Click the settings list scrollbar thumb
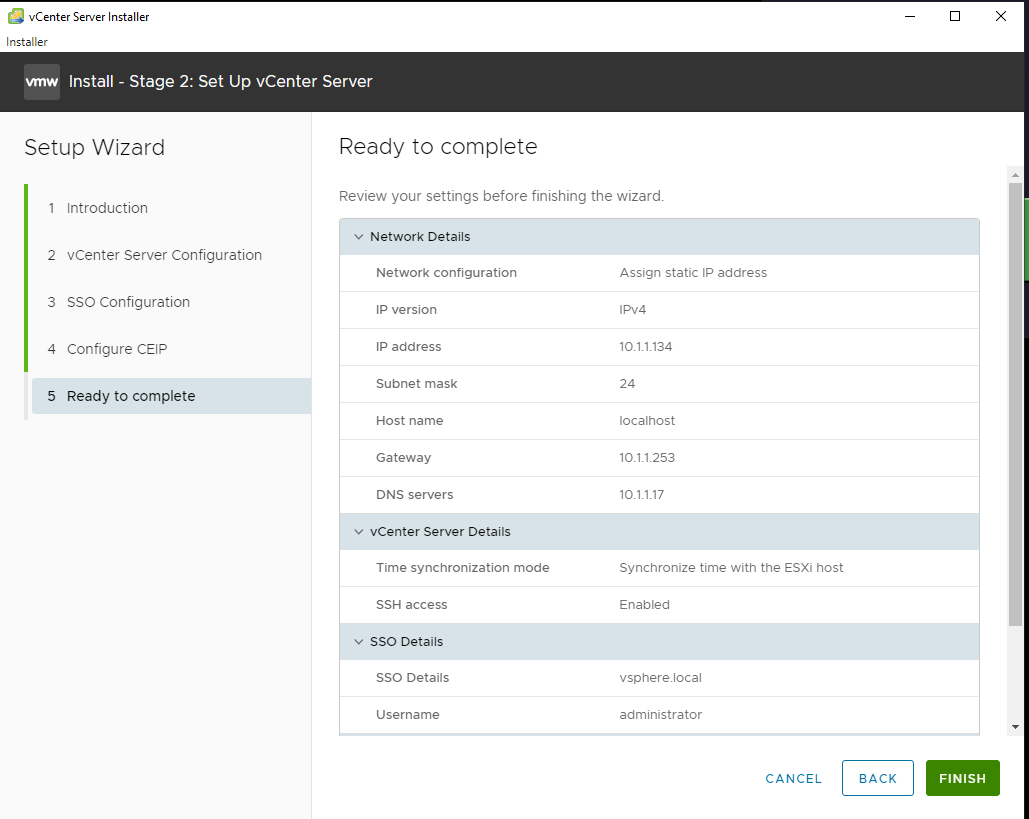1029x819 pixels. pyautogui.click(x=1015, y=404)
